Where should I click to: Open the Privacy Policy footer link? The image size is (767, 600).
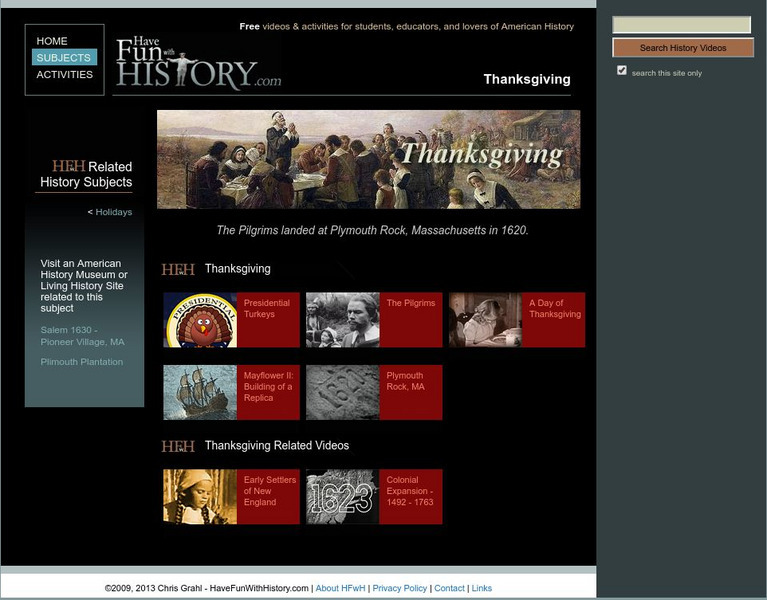(x=400, y=588)
